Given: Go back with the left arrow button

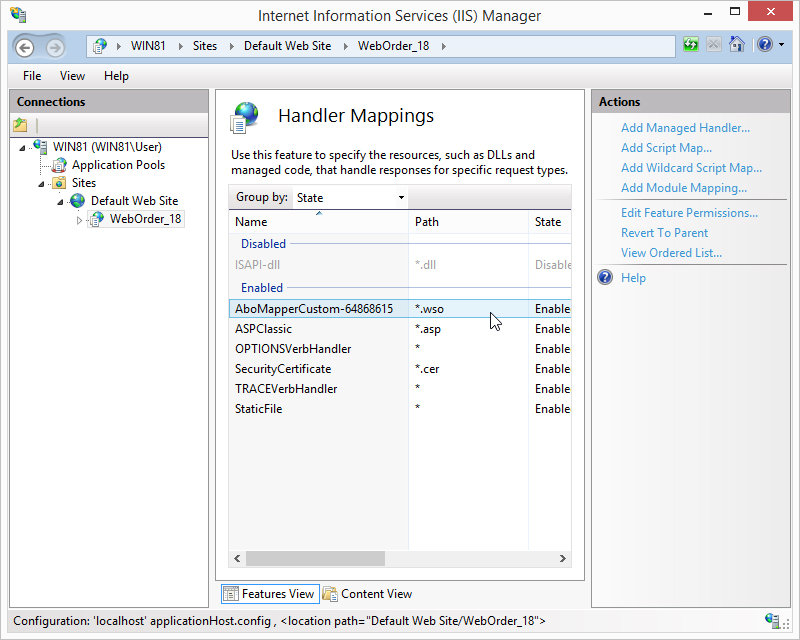Looking at the screenshot, I should click(x=24, y=47).
